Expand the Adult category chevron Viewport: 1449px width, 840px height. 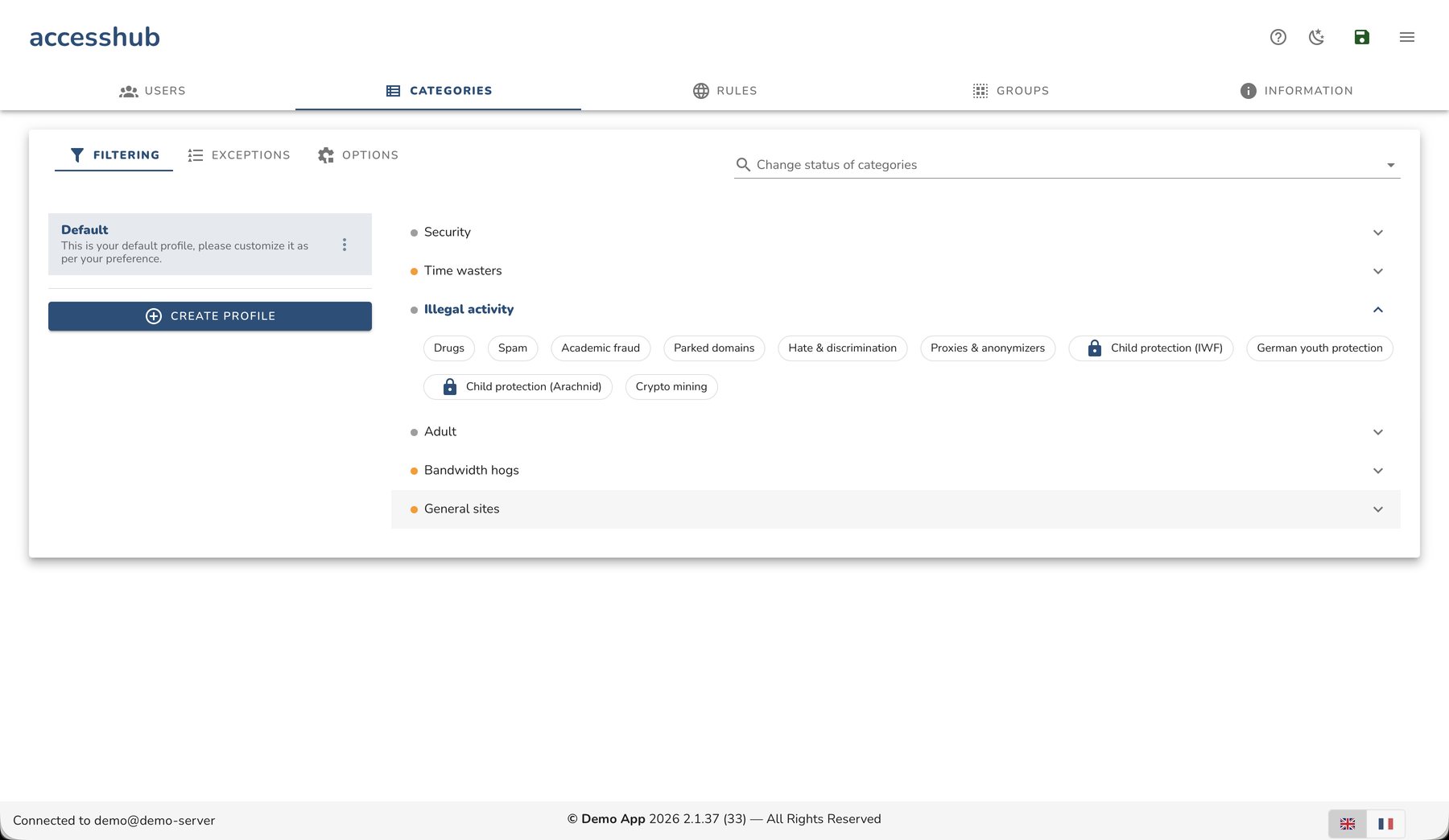[x=1378, y=432]
